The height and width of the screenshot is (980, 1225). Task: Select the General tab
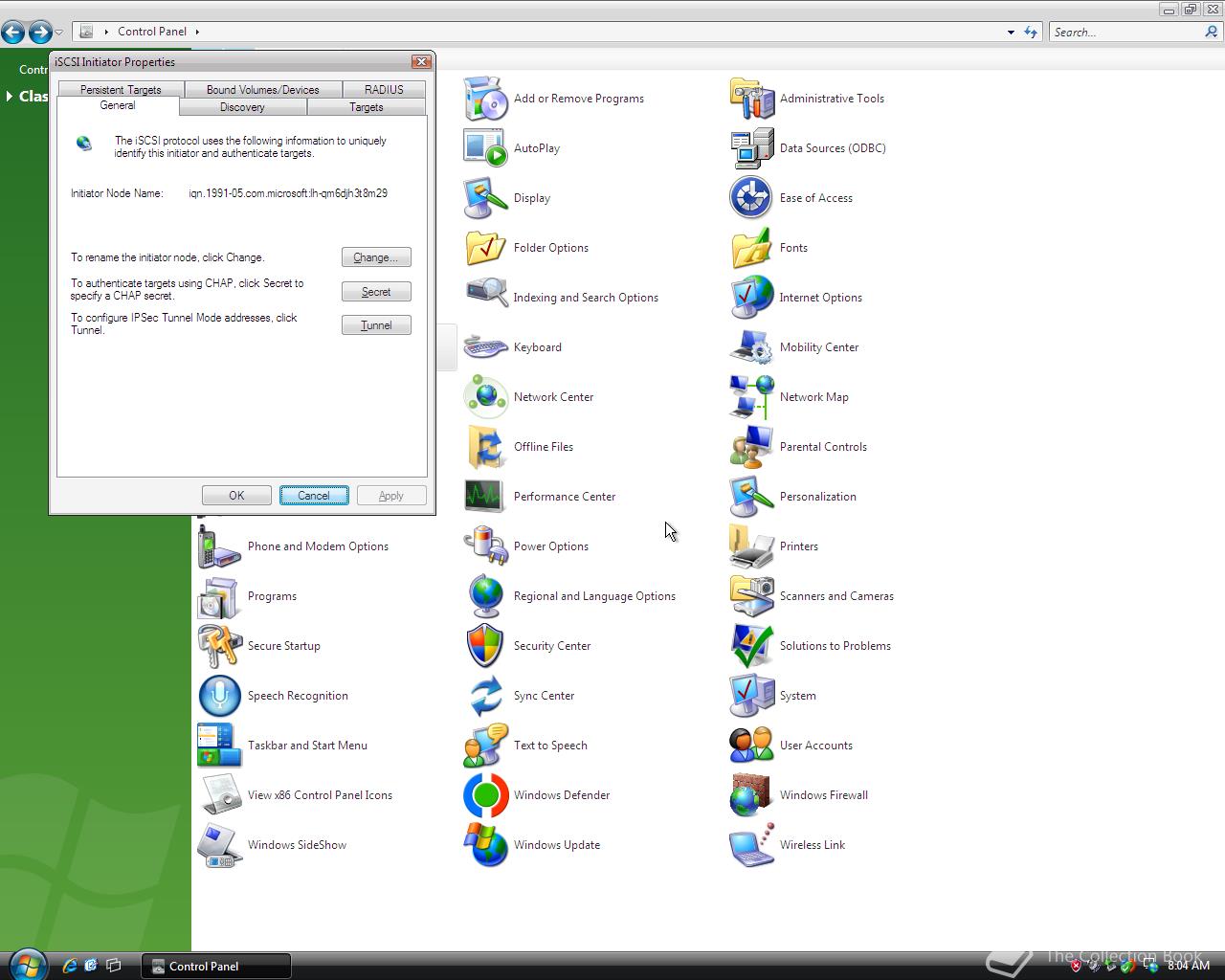(x=118, y=105)
